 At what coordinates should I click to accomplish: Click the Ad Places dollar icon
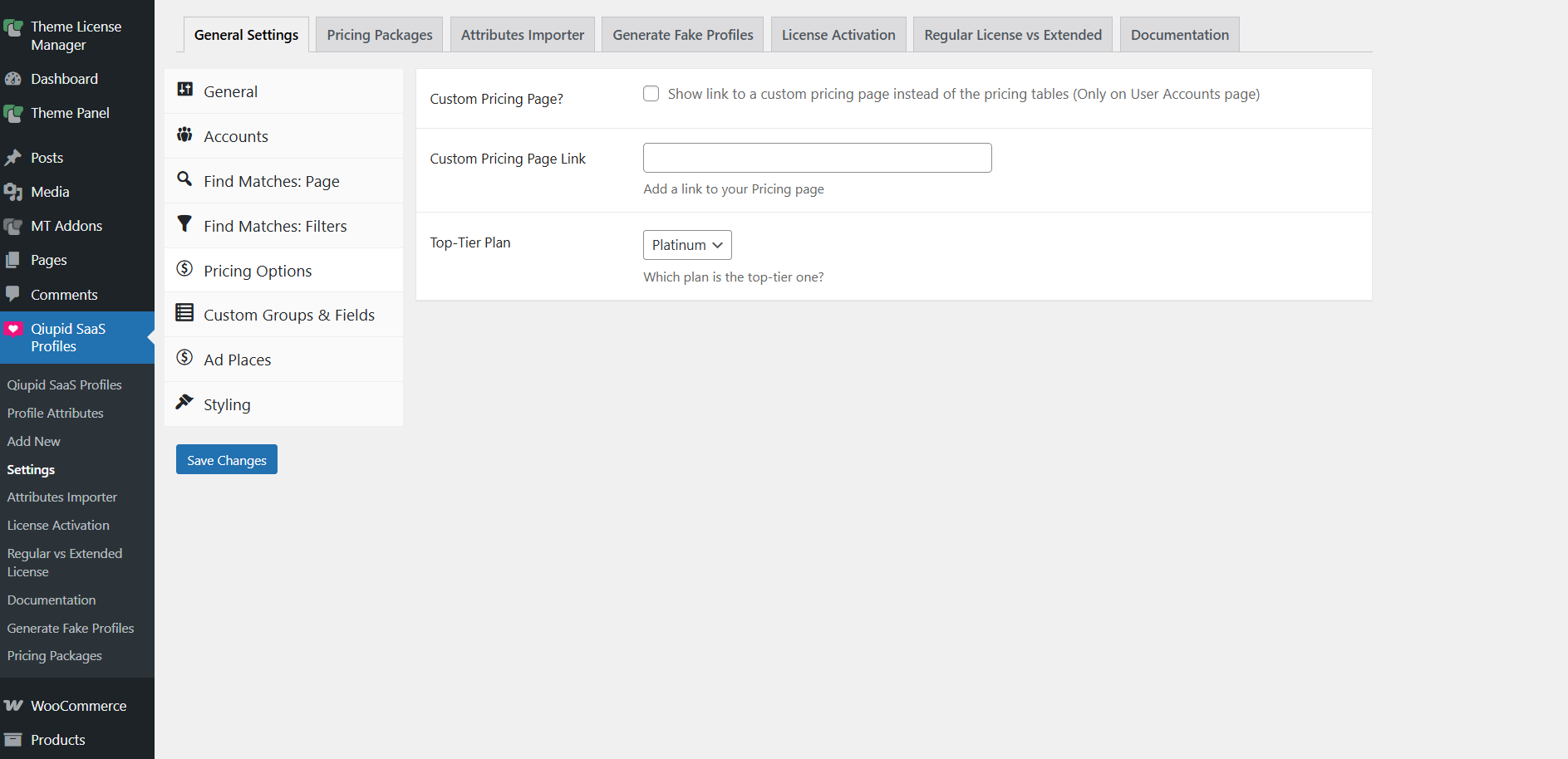click(x=184, y=358)
